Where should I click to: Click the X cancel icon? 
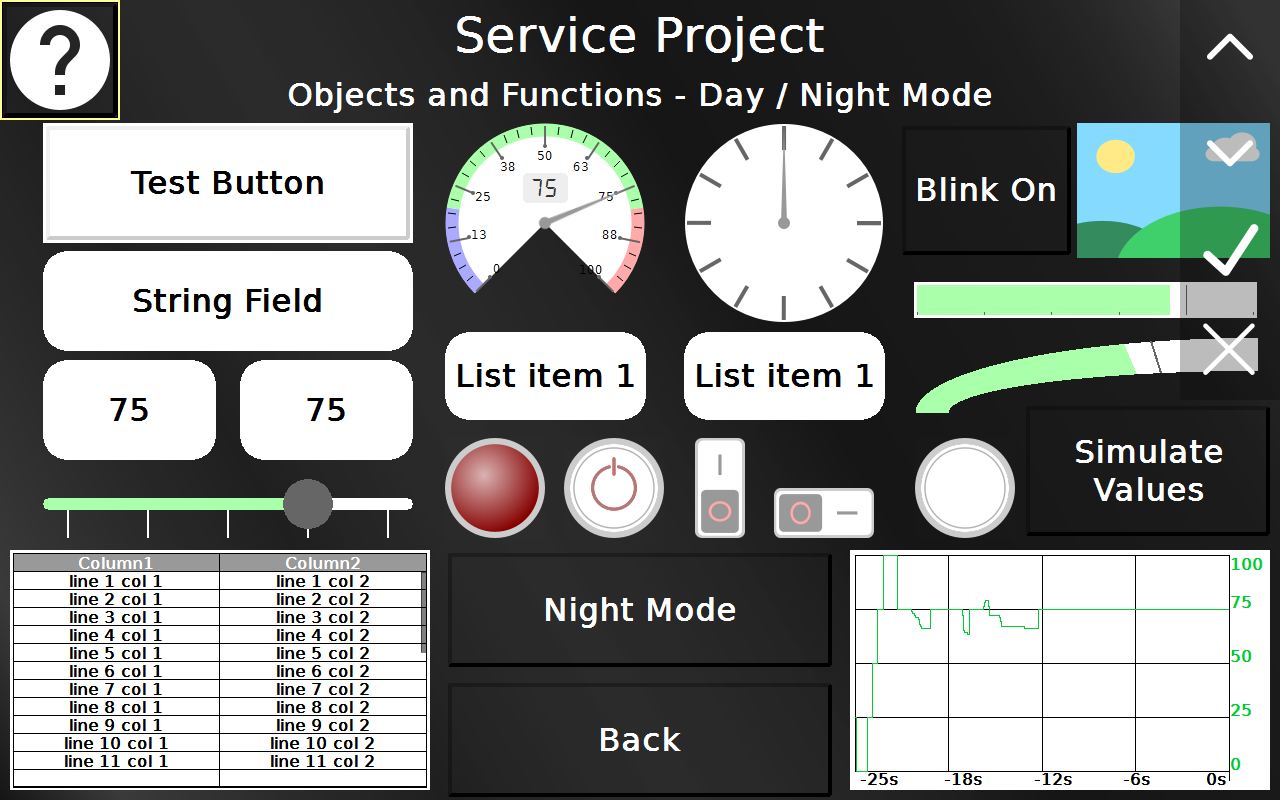coord(1229,349)
